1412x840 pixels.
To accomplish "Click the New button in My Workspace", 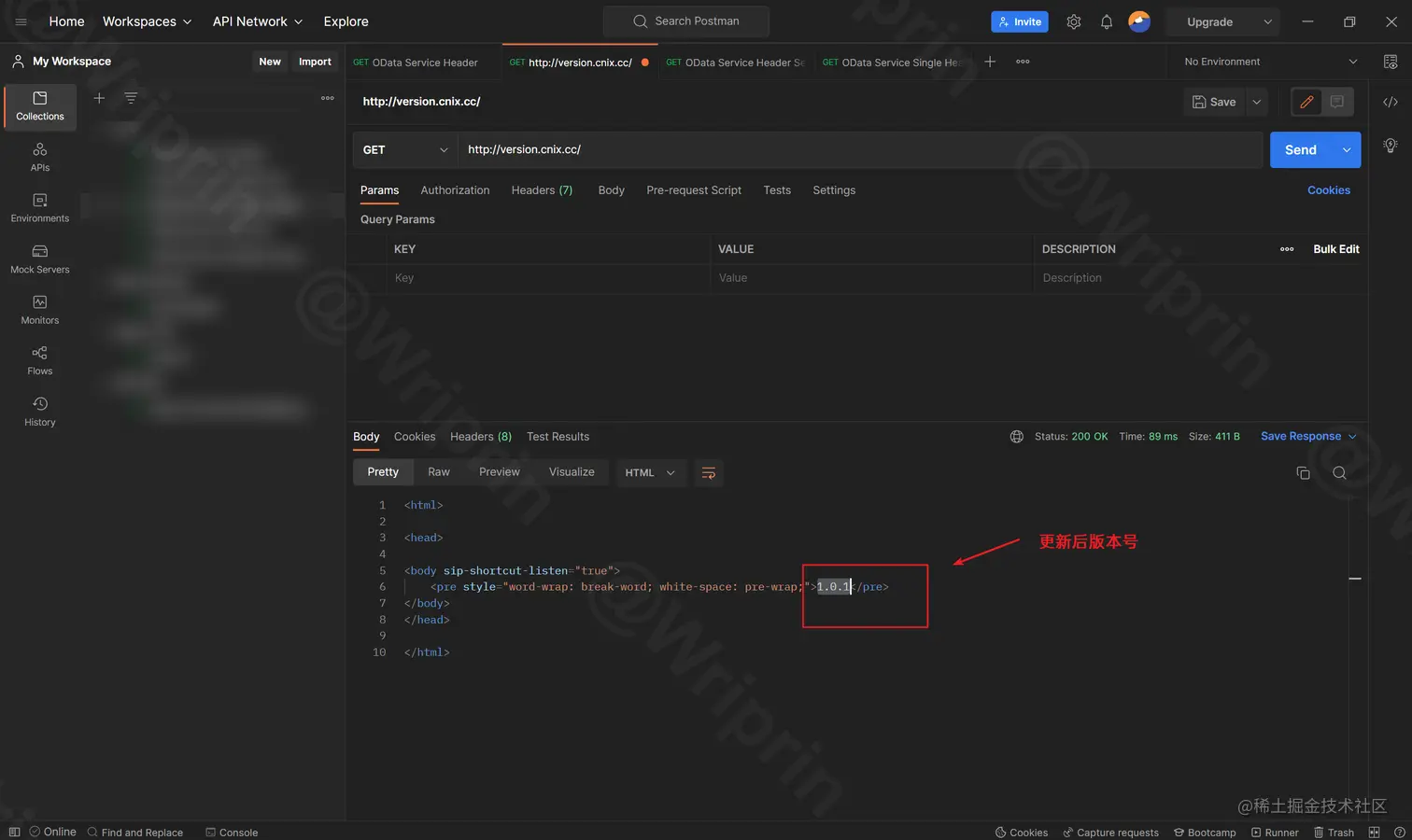I will pos(270,62).
